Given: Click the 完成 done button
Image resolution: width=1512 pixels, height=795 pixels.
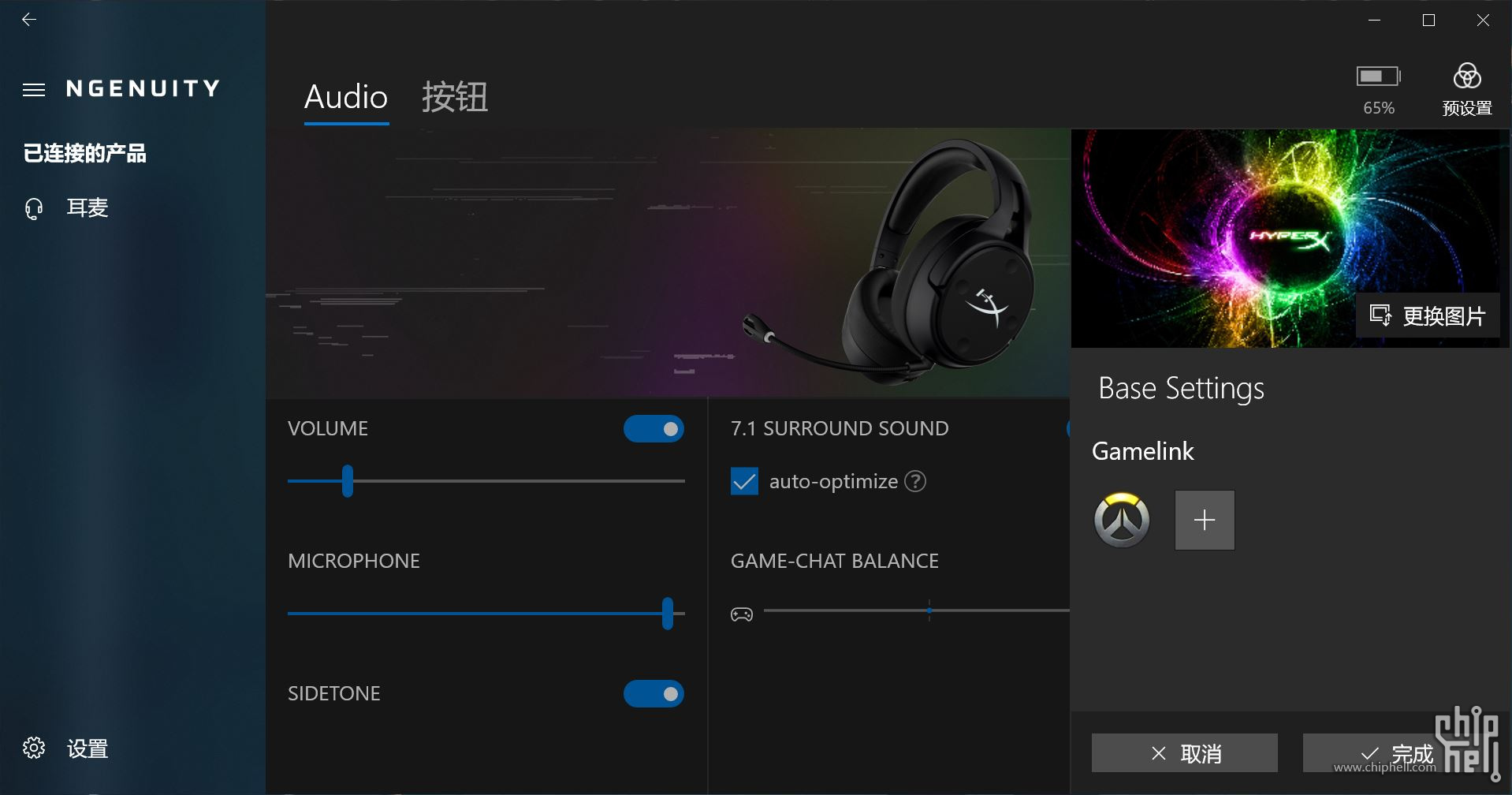Looking at the screenshot, I should pyautogui.click(x=1397, y=753).
